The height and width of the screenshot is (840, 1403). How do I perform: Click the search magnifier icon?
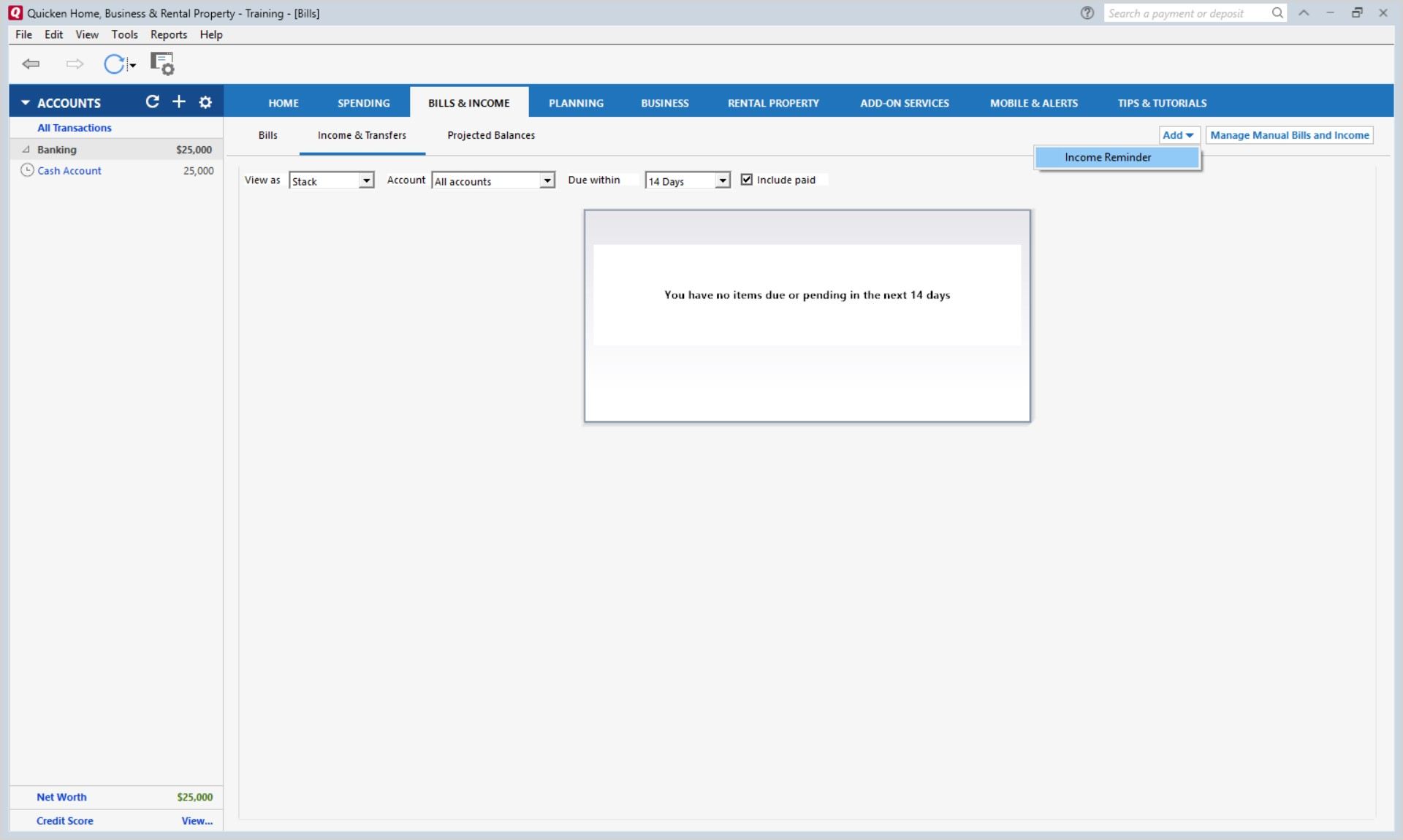1277,13
